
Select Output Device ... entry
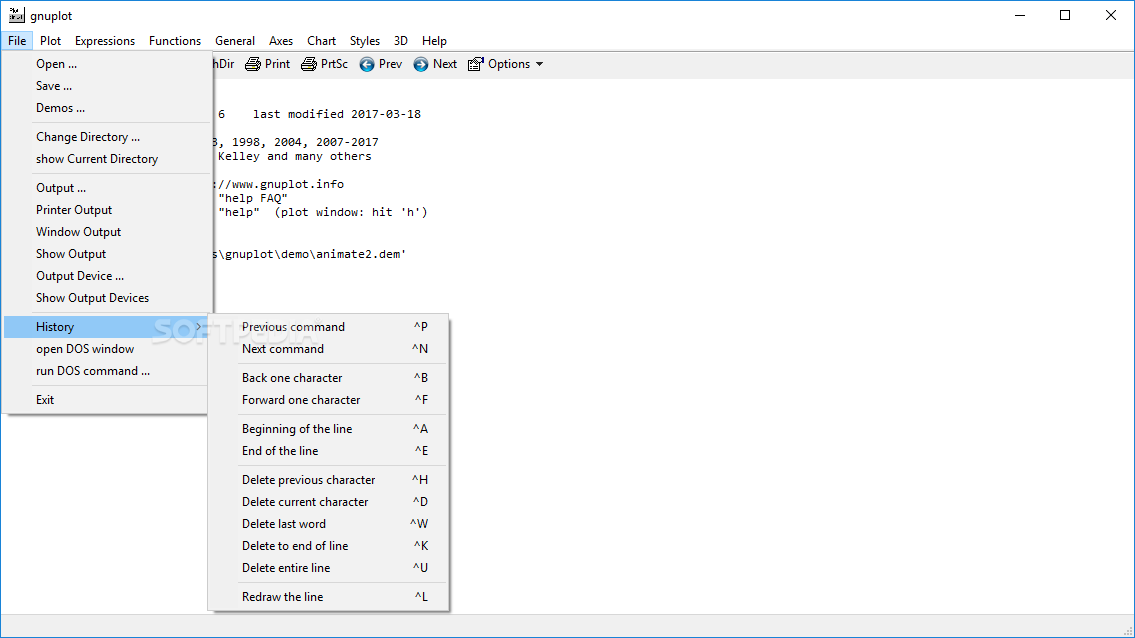107,276
